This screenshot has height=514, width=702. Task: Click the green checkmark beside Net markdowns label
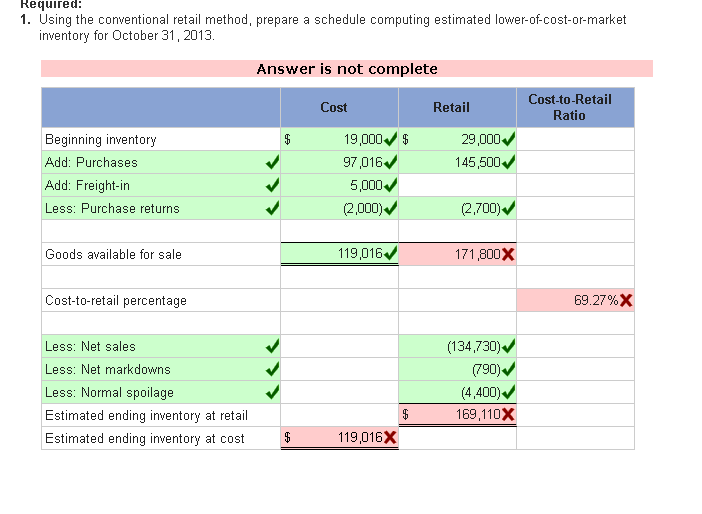[x=272, y=369]
